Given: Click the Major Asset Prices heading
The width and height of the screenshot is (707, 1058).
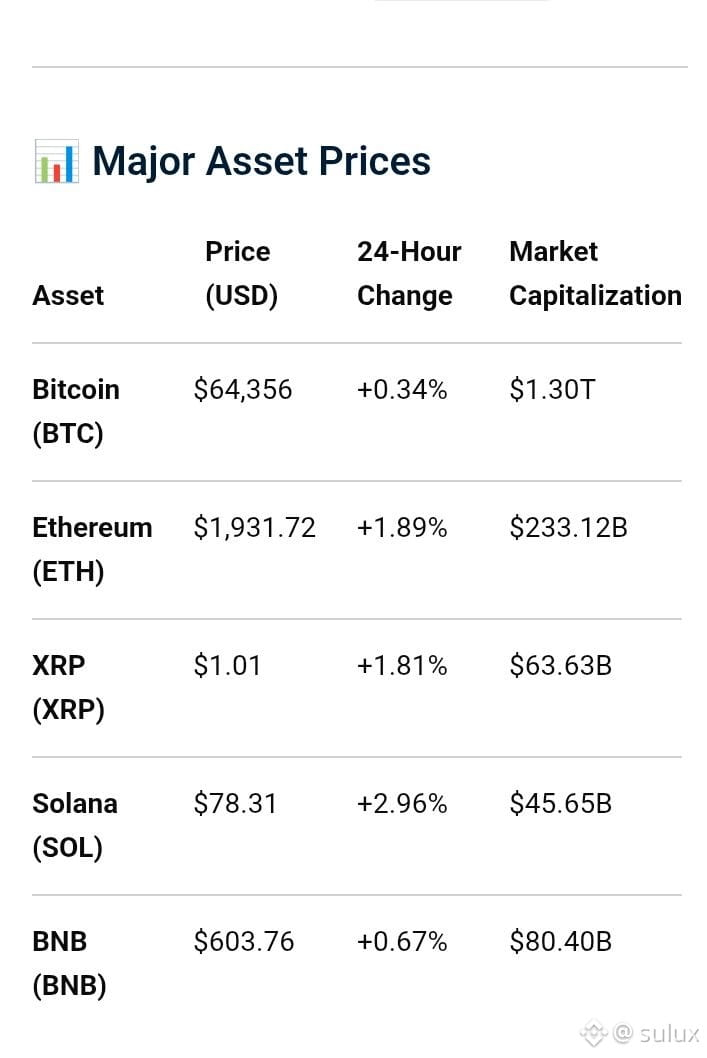Looking at the screenshot, I should tap(261, 161).
